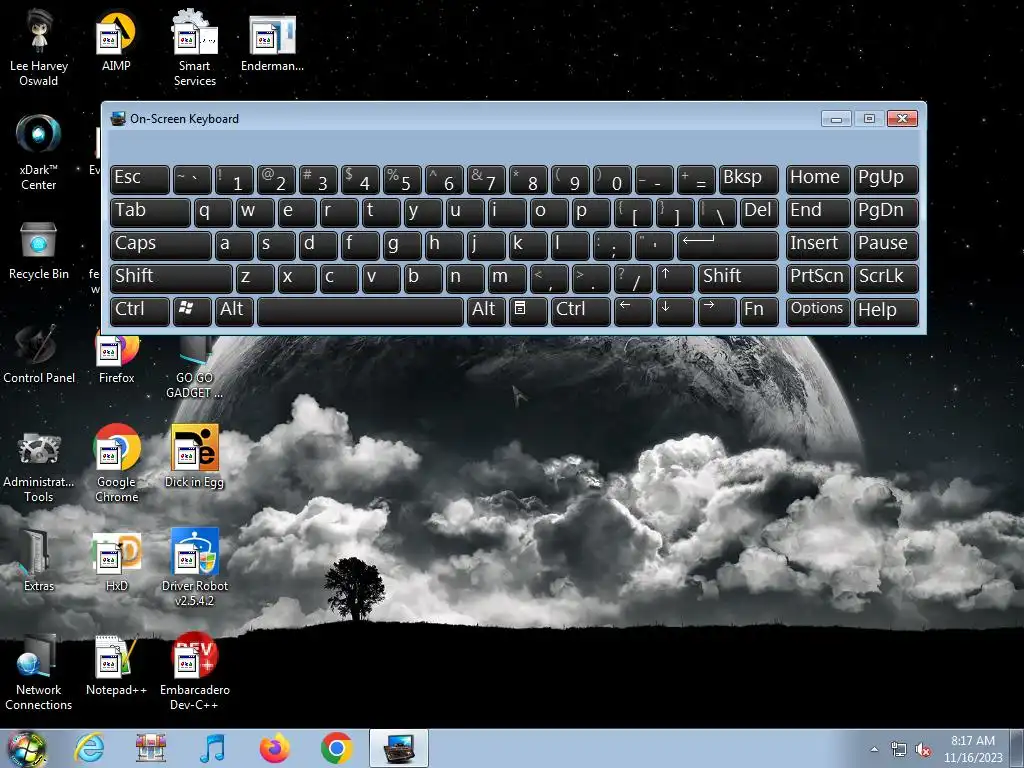
Task: Click the Bksp key
Action: (x=748, y=180)
